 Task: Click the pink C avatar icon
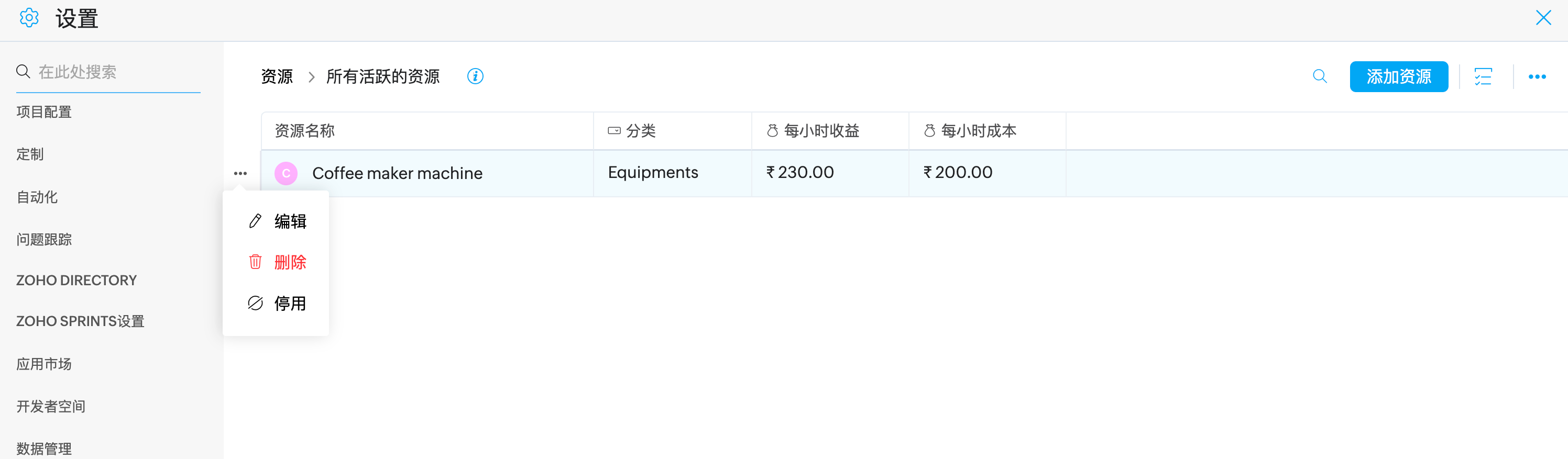pos(286,173)
